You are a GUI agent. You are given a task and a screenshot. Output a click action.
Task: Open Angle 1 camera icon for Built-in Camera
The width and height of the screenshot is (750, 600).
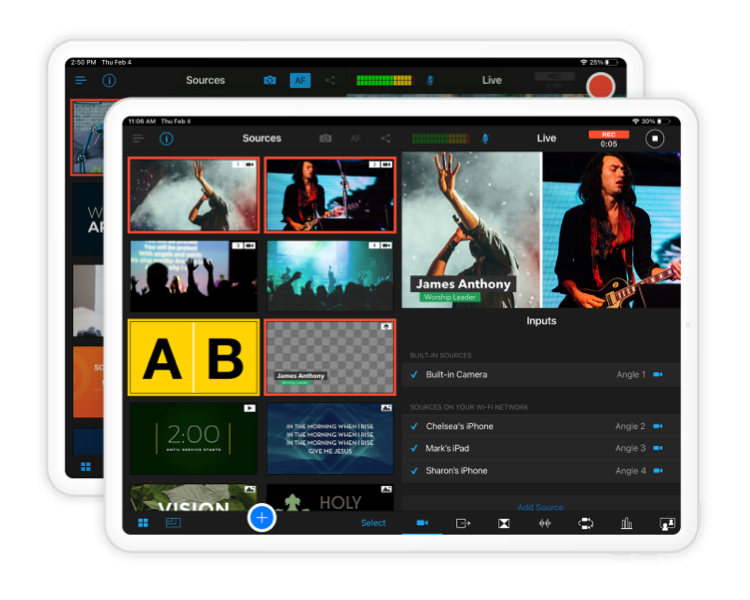click(x=658, y=374)
